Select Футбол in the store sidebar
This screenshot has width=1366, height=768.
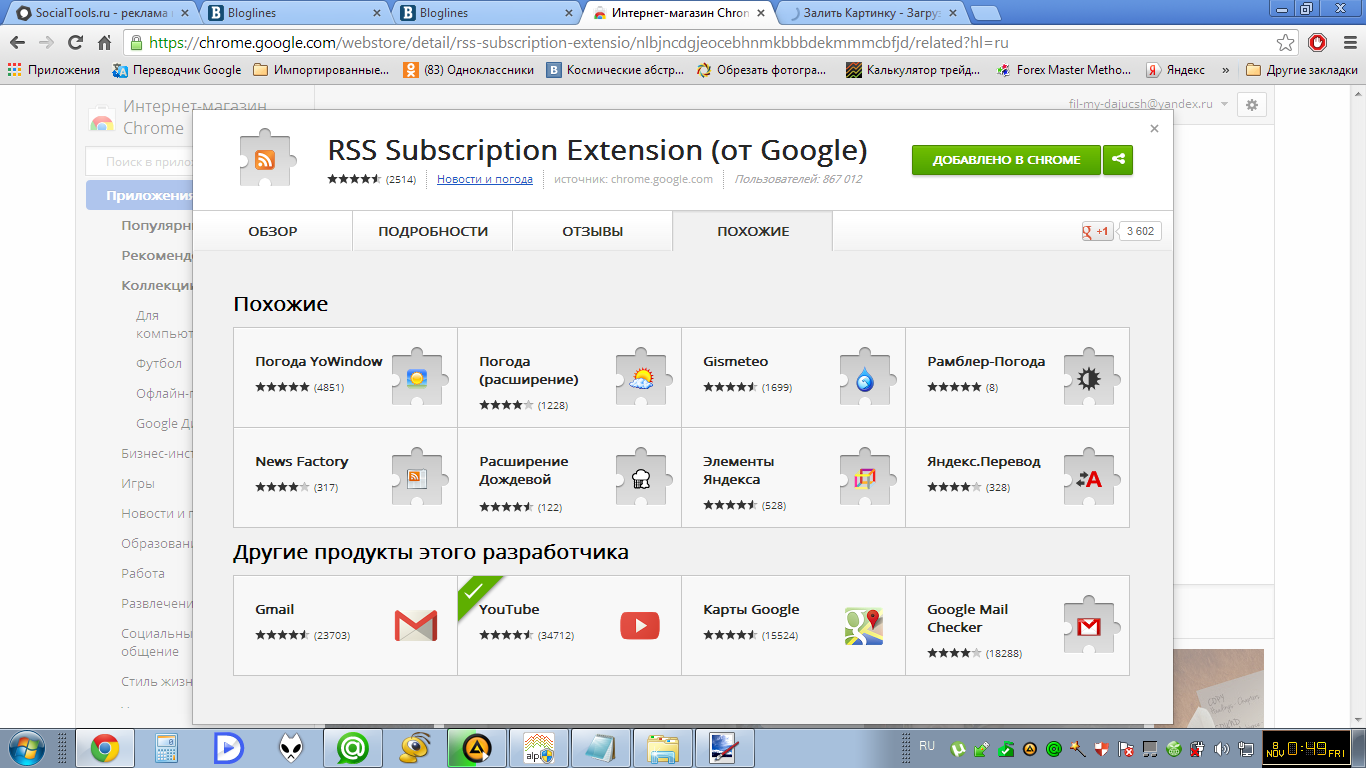point(159,363)
